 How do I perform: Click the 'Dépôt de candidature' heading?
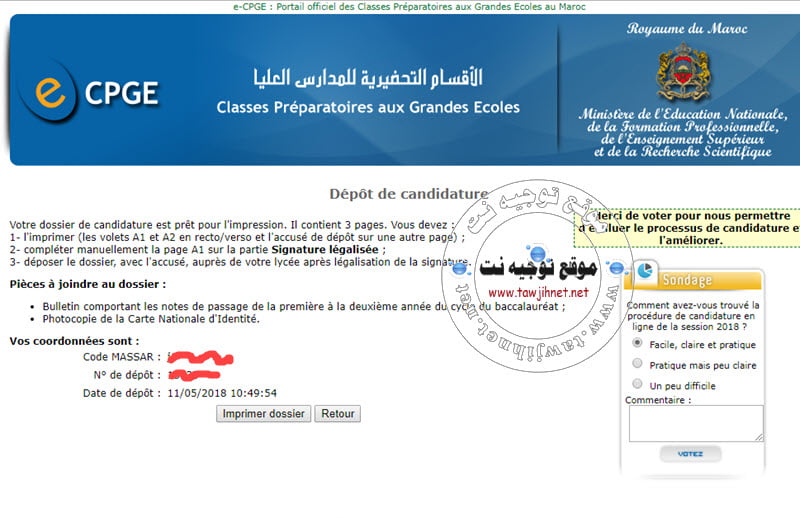[x=409, y=194]
